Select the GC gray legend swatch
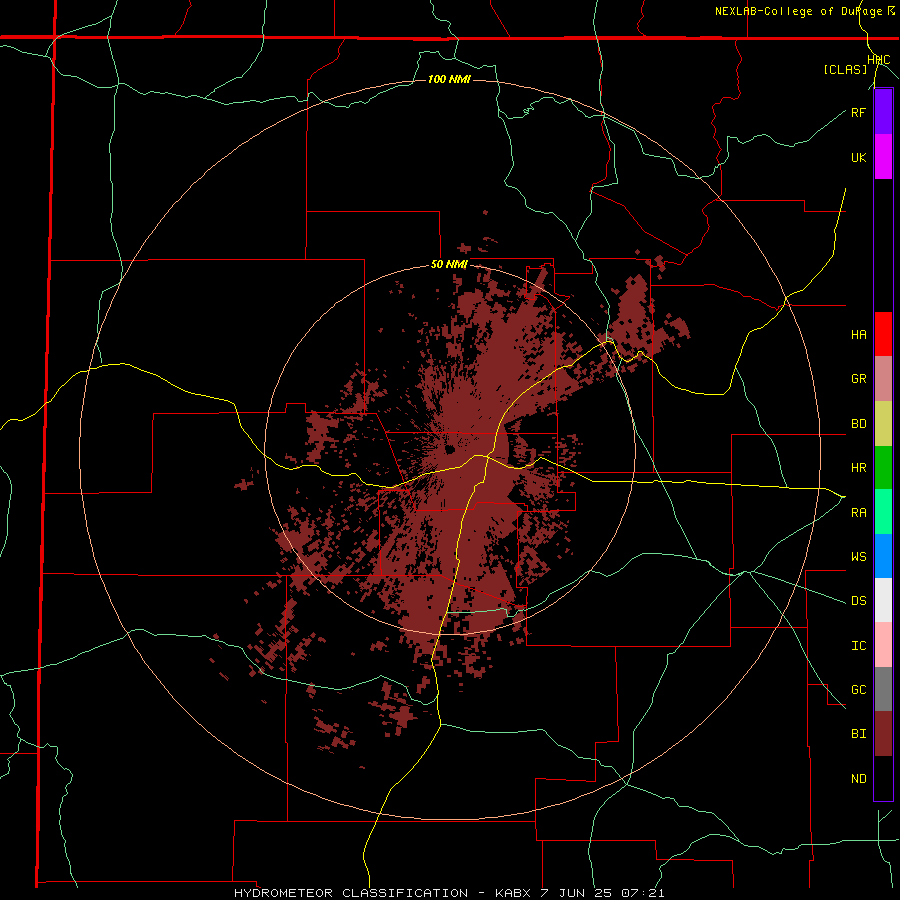The height and width of the screenshot is (900, 900). [x=883, y=689]
